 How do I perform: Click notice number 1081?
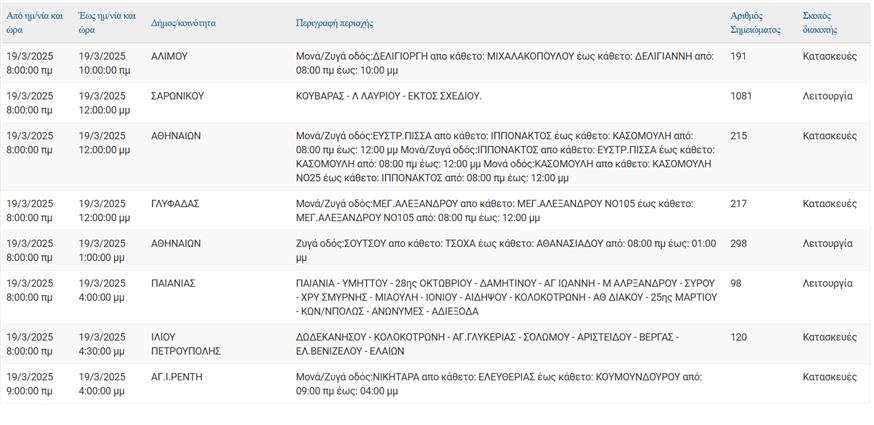[741, 96]
